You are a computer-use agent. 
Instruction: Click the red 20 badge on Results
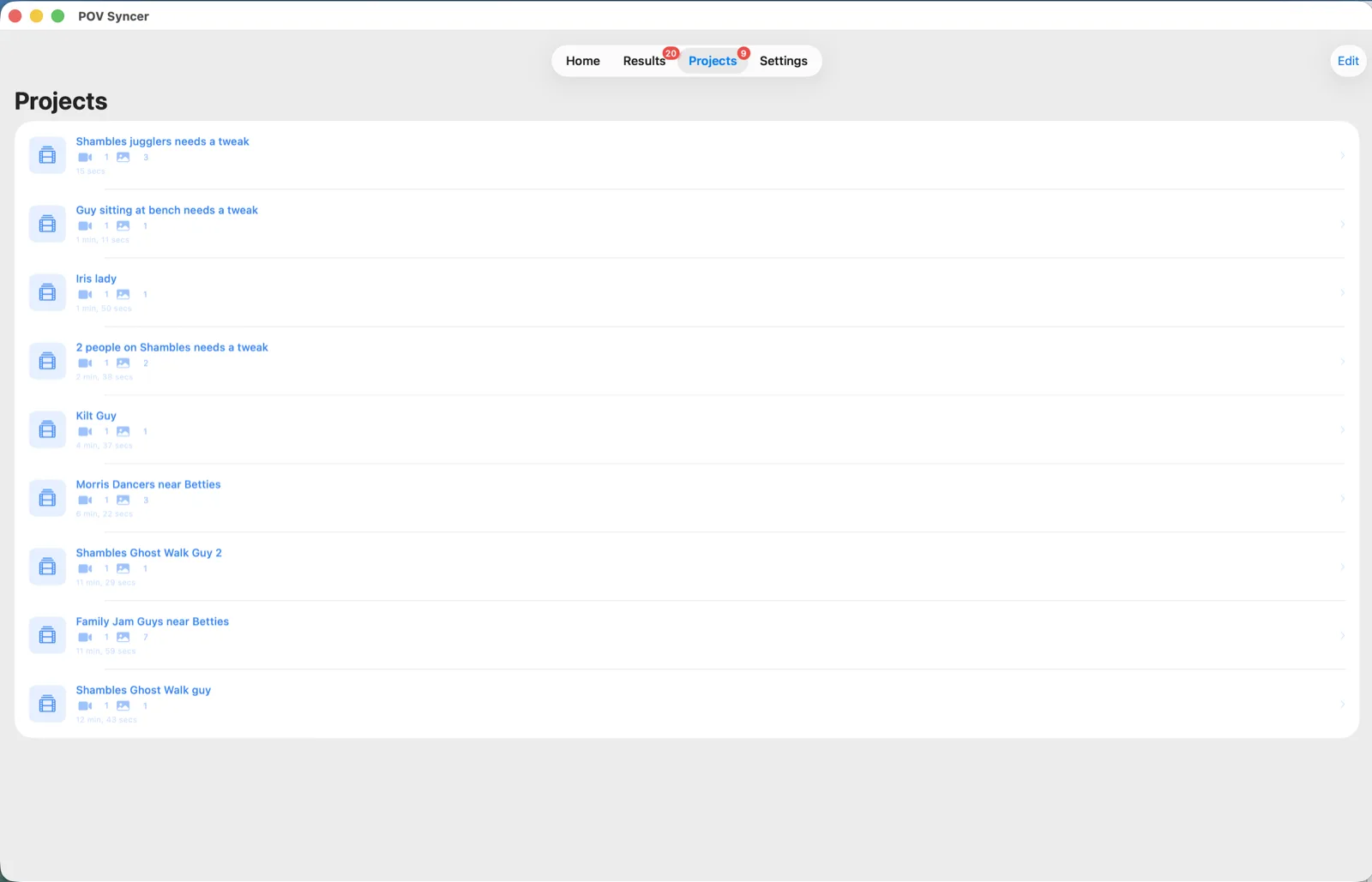coord(671,53)
